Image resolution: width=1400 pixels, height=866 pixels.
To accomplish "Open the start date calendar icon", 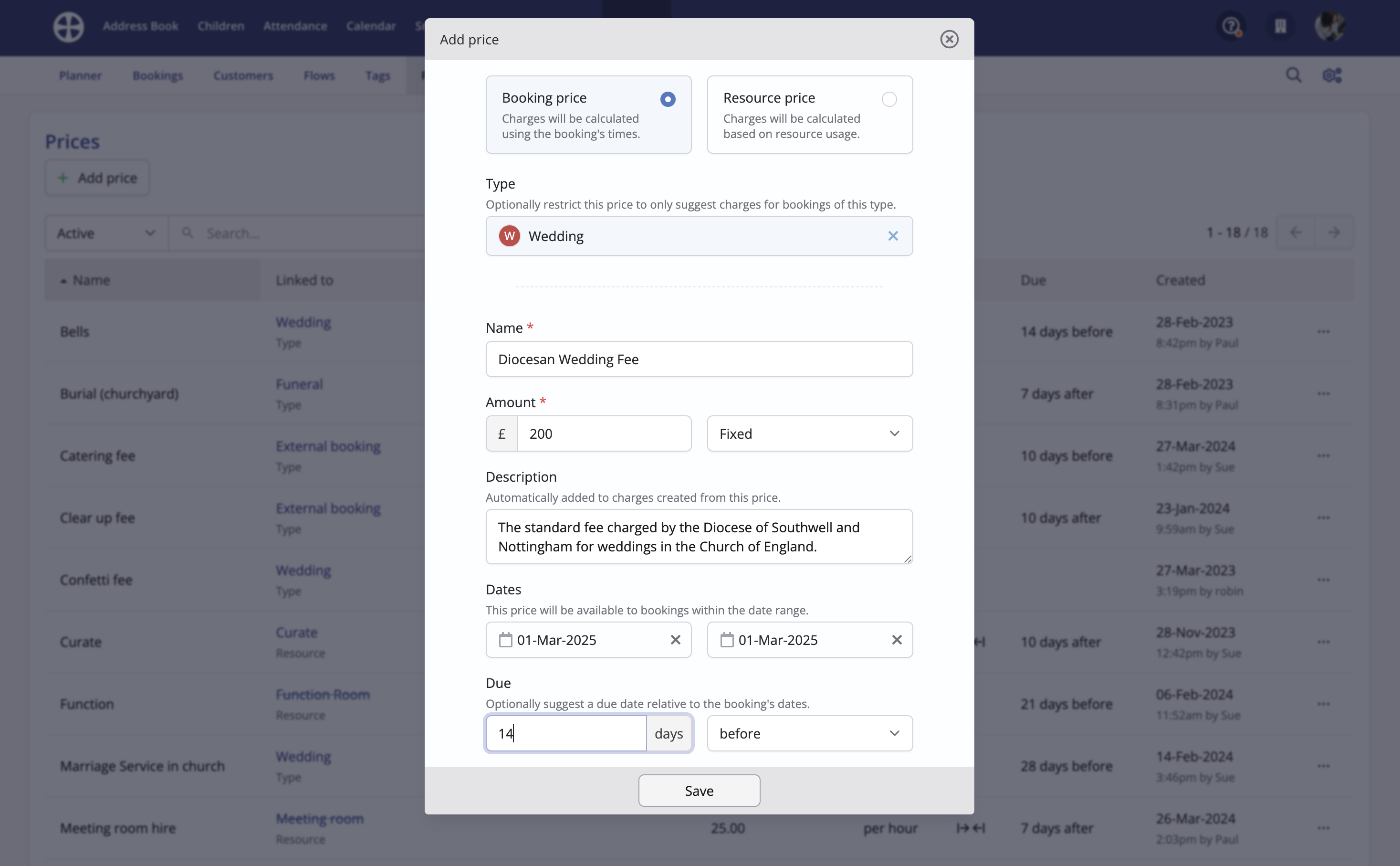I will tap(505, 640).
